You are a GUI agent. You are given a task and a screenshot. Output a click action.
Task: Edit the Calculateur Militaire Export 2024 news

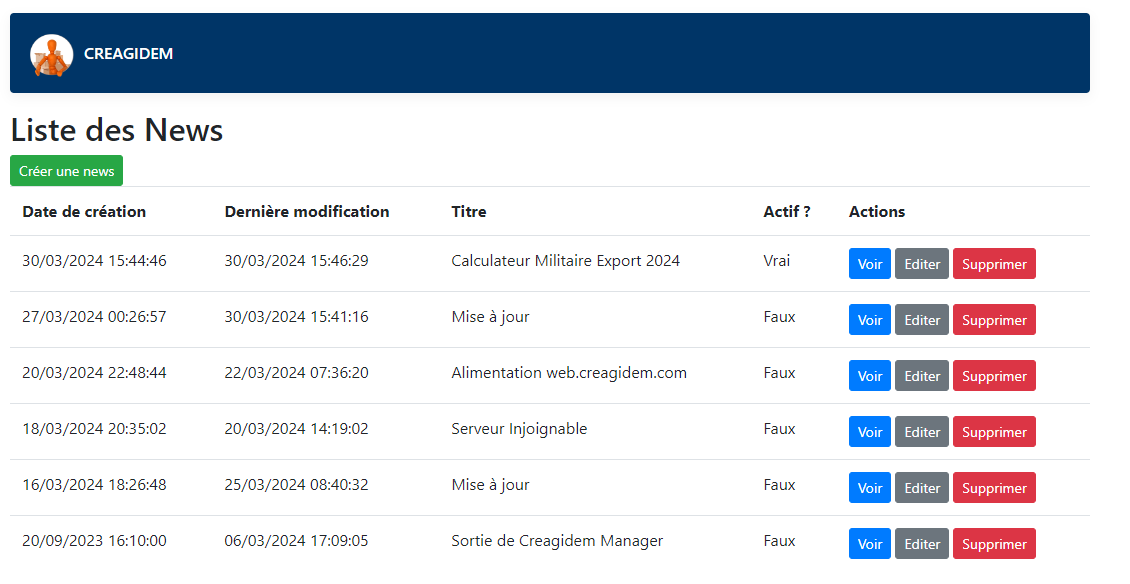pyautogui.click(x=921, y=264)
